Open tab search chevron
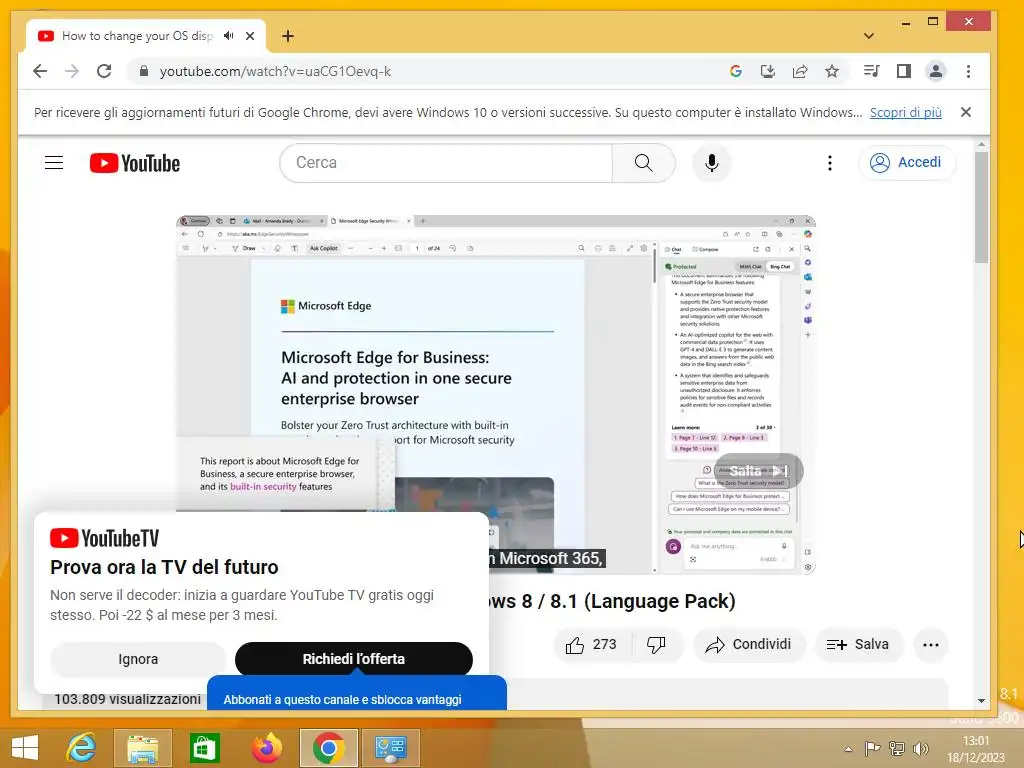 coord(869,36)
